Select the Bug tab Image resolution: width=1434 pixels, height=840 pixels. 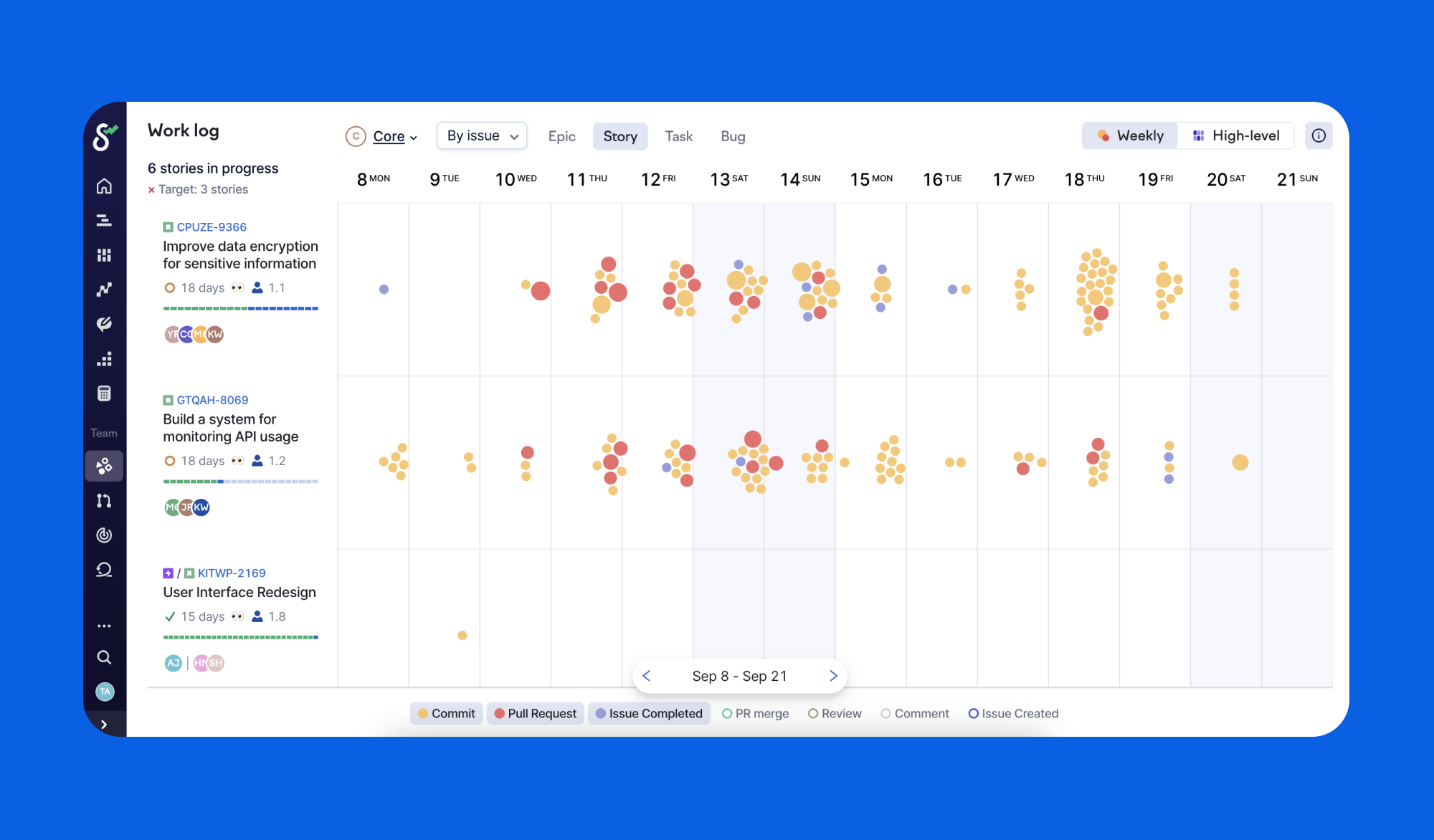pos(733,136)
